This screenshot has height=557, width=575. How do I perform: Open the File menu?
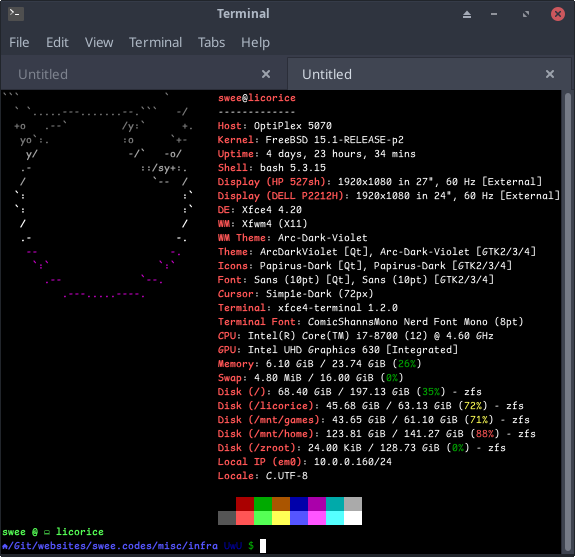tap(19, 43)
